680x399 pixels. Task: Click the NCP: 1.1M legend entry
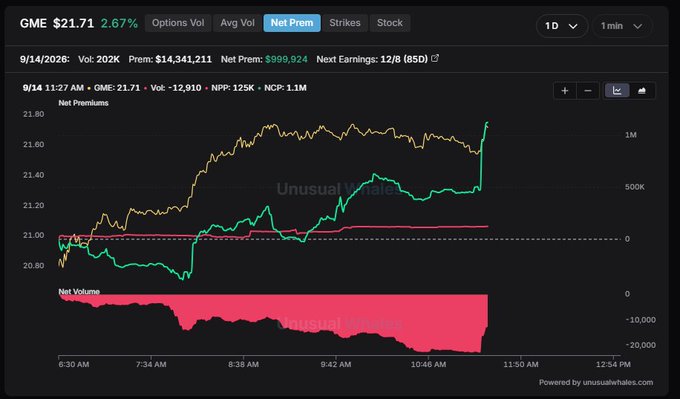[285, 88]
